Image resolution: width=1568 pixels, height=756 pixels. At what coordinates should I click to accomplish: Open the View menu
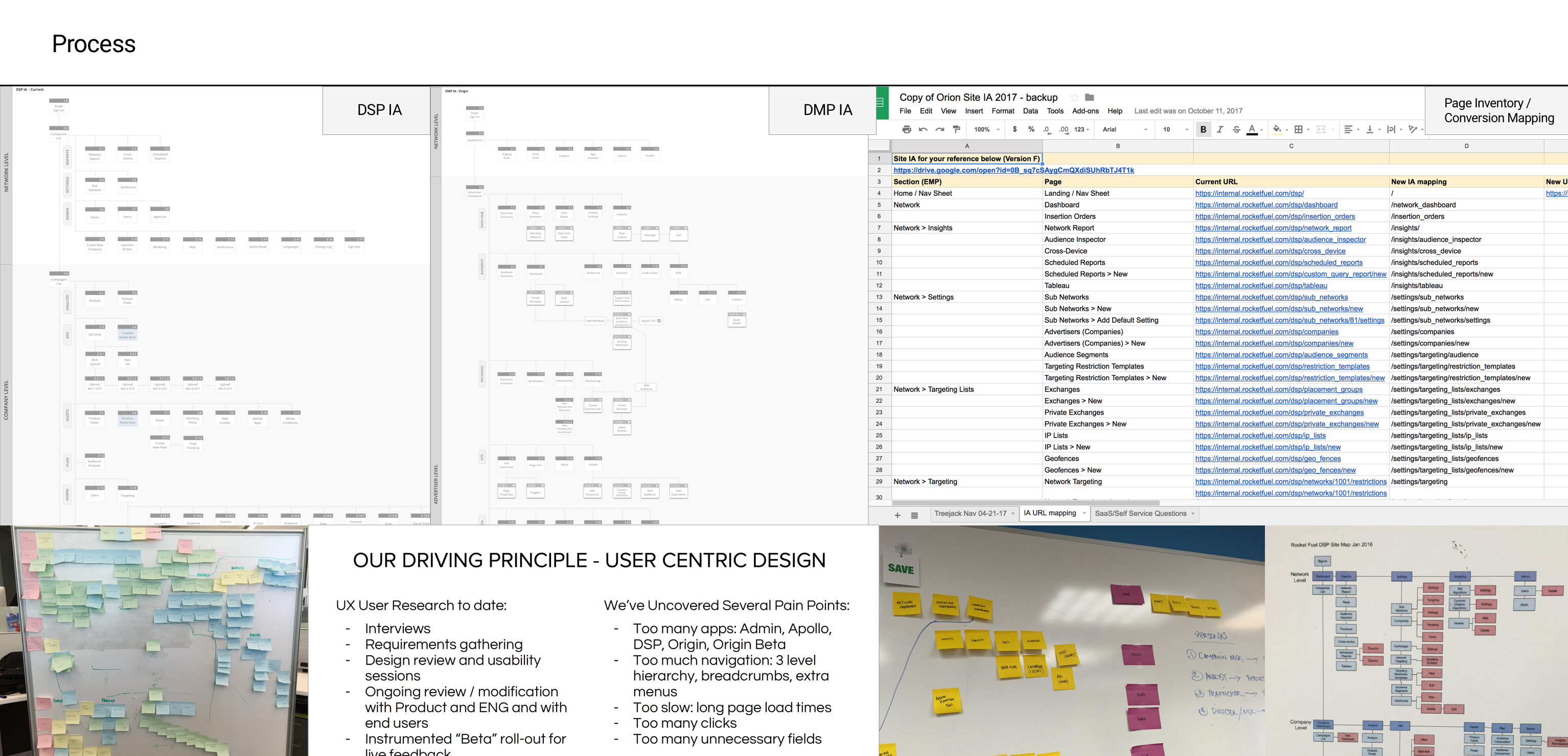click(949, 111)
